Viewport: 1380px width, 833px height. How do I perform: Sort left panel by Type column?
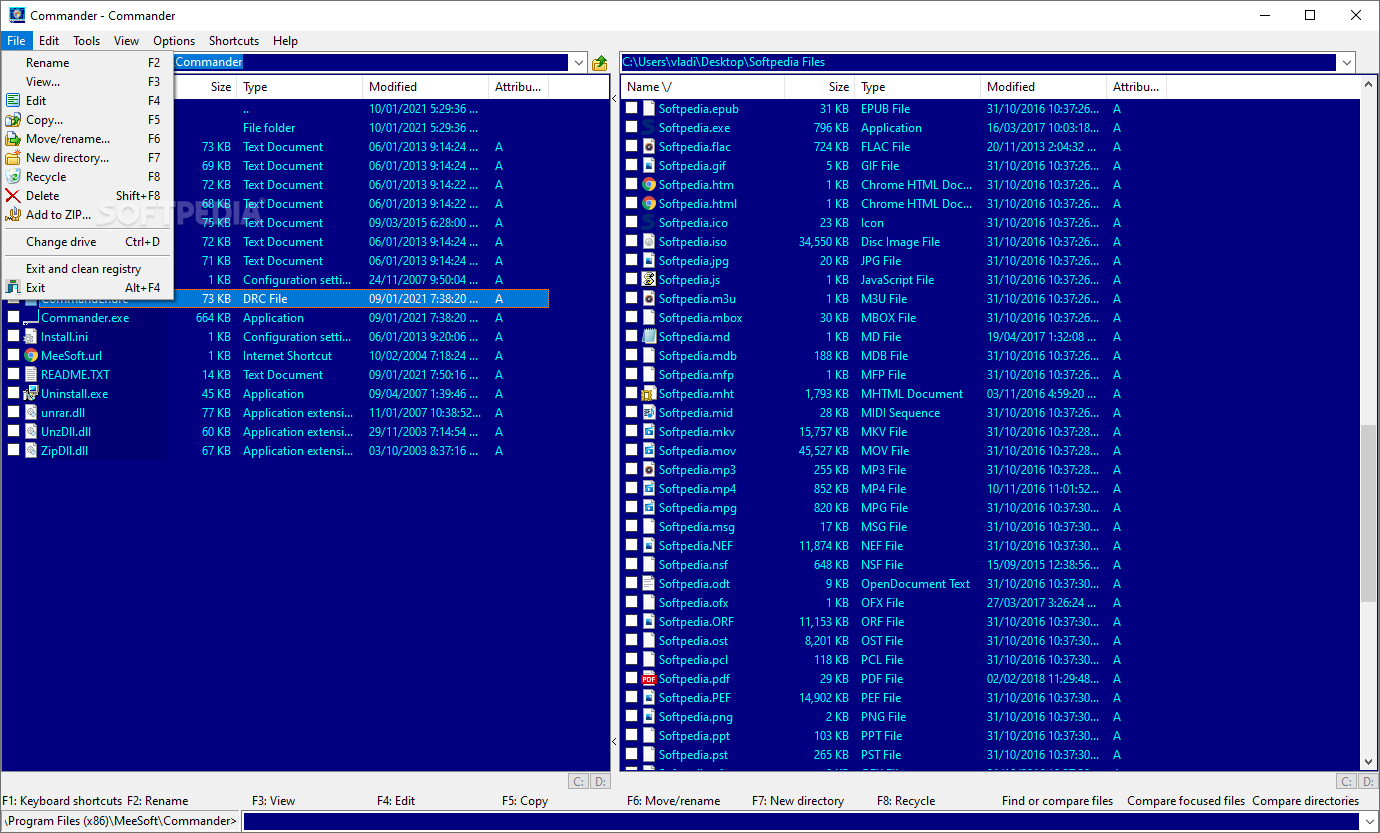point(300,87)
